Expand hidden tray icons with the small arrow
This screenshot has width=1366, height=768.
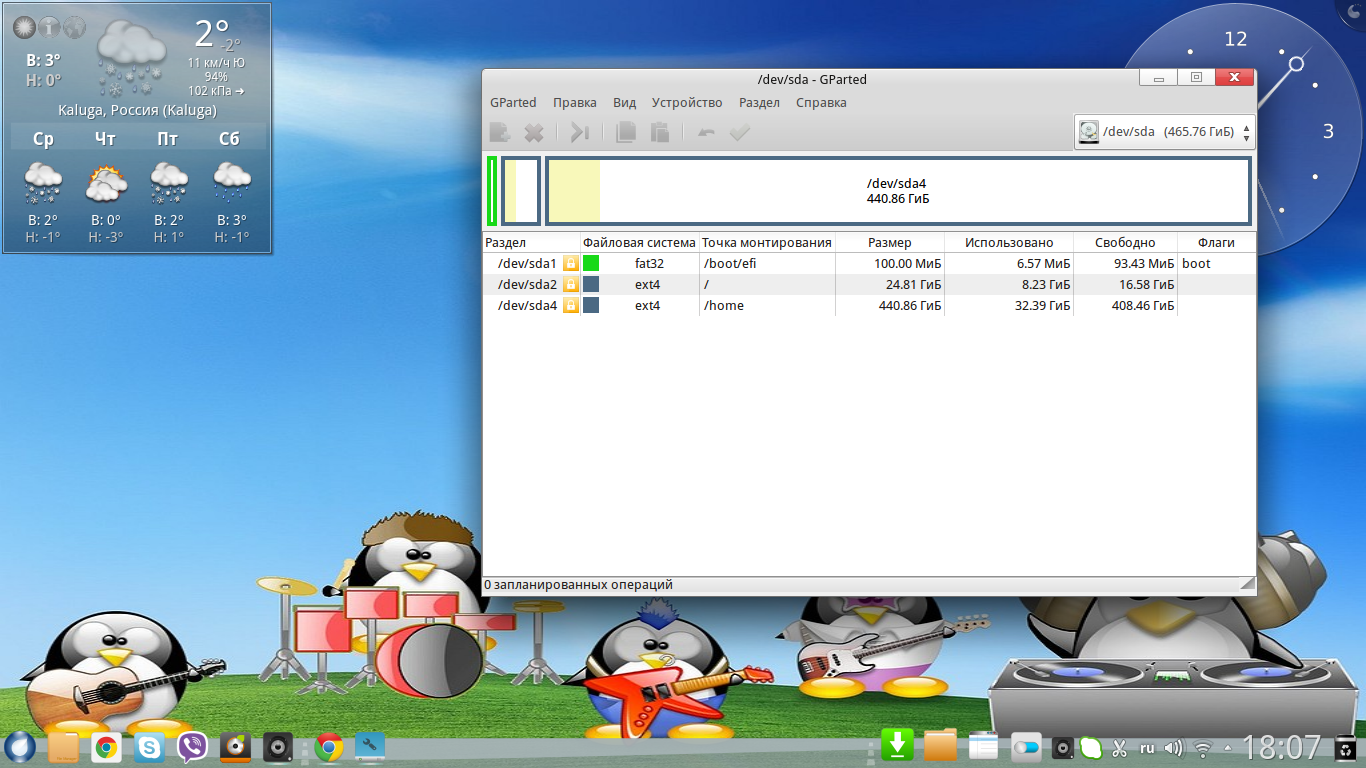(1228, 748)
